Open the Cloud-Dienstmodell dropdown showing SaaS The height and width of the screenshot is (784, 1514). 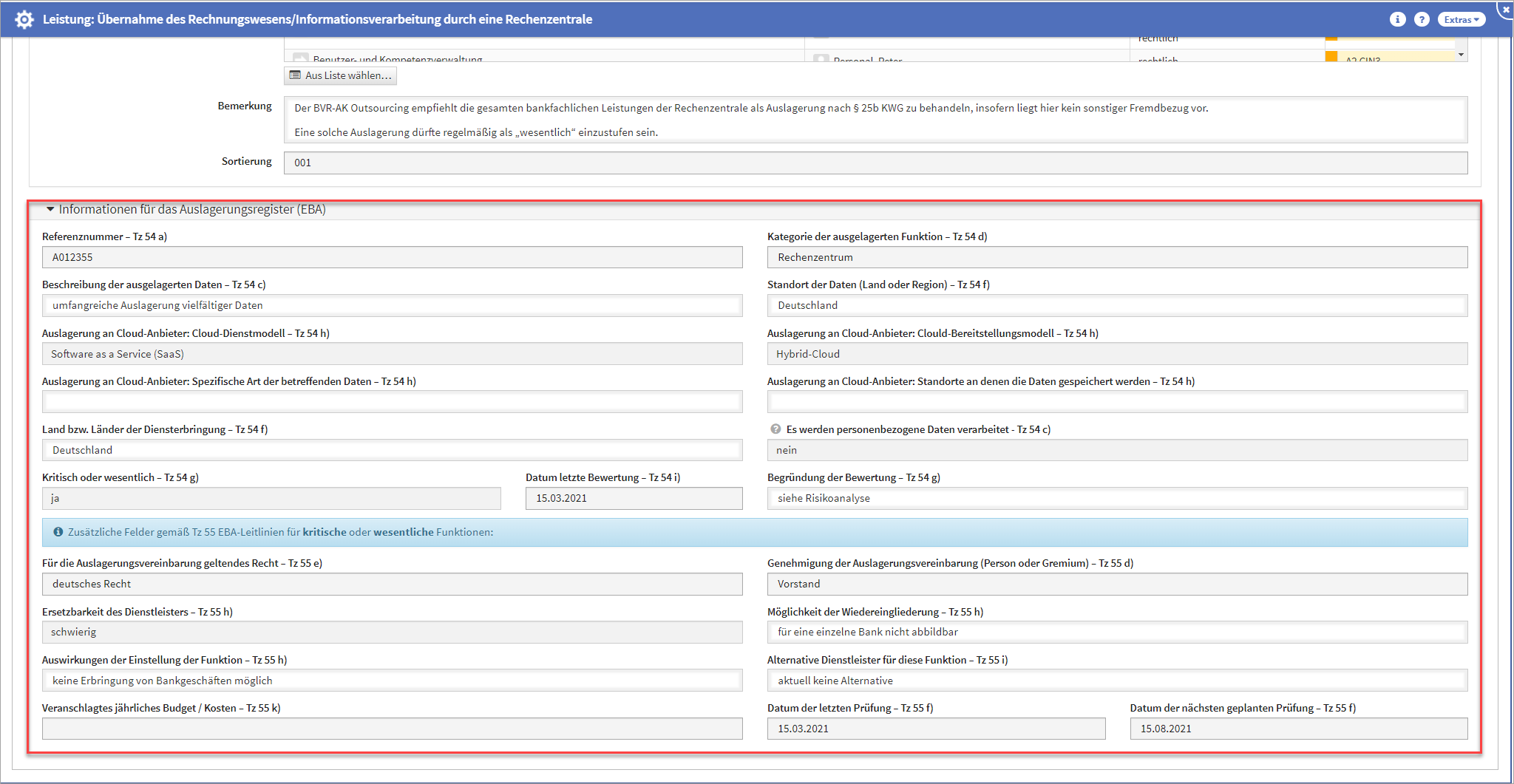392,354
